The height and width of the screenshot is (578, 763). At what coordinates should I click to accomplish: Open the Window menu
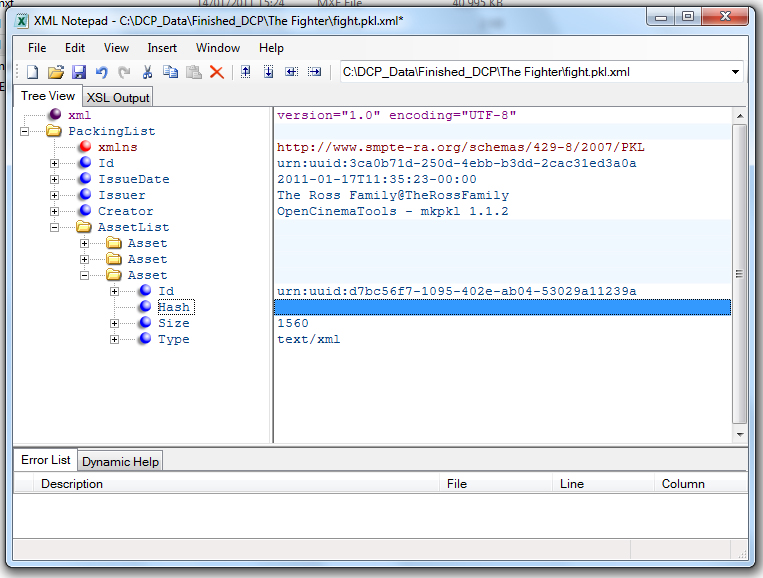click(218, 48)
